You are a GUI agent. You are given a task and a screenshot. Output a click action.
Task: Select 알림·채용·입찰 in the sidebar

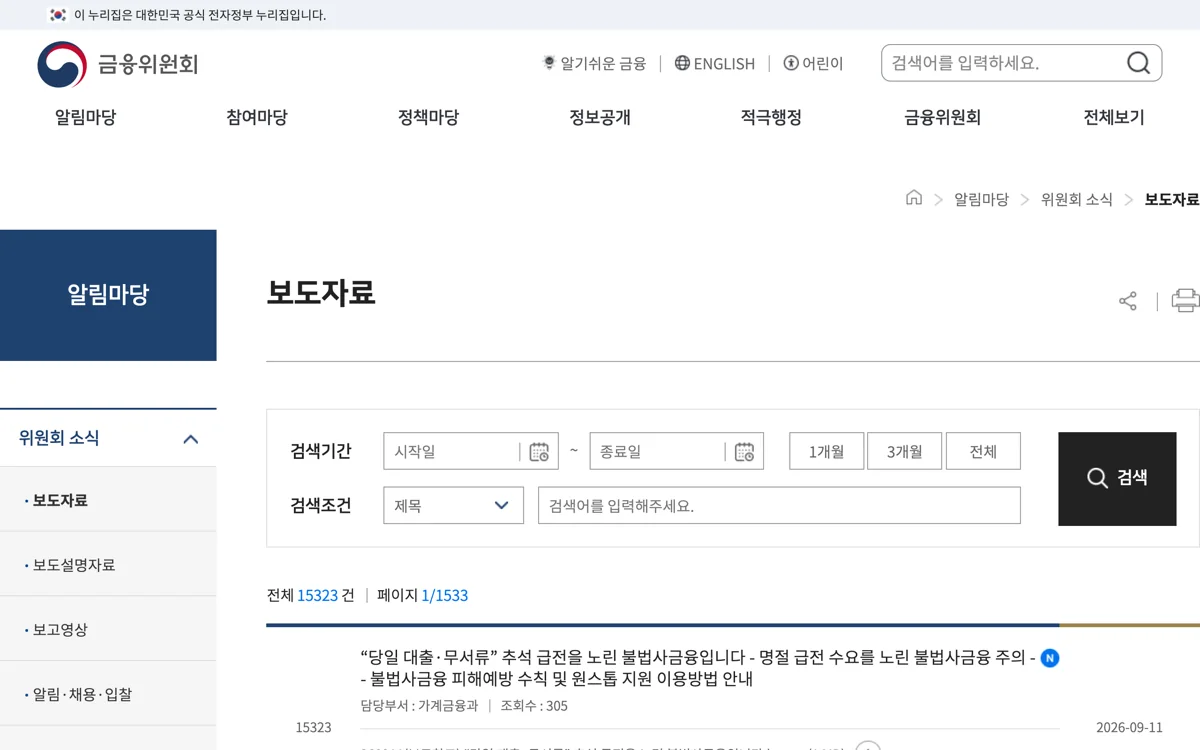click(x=108, y=694)
